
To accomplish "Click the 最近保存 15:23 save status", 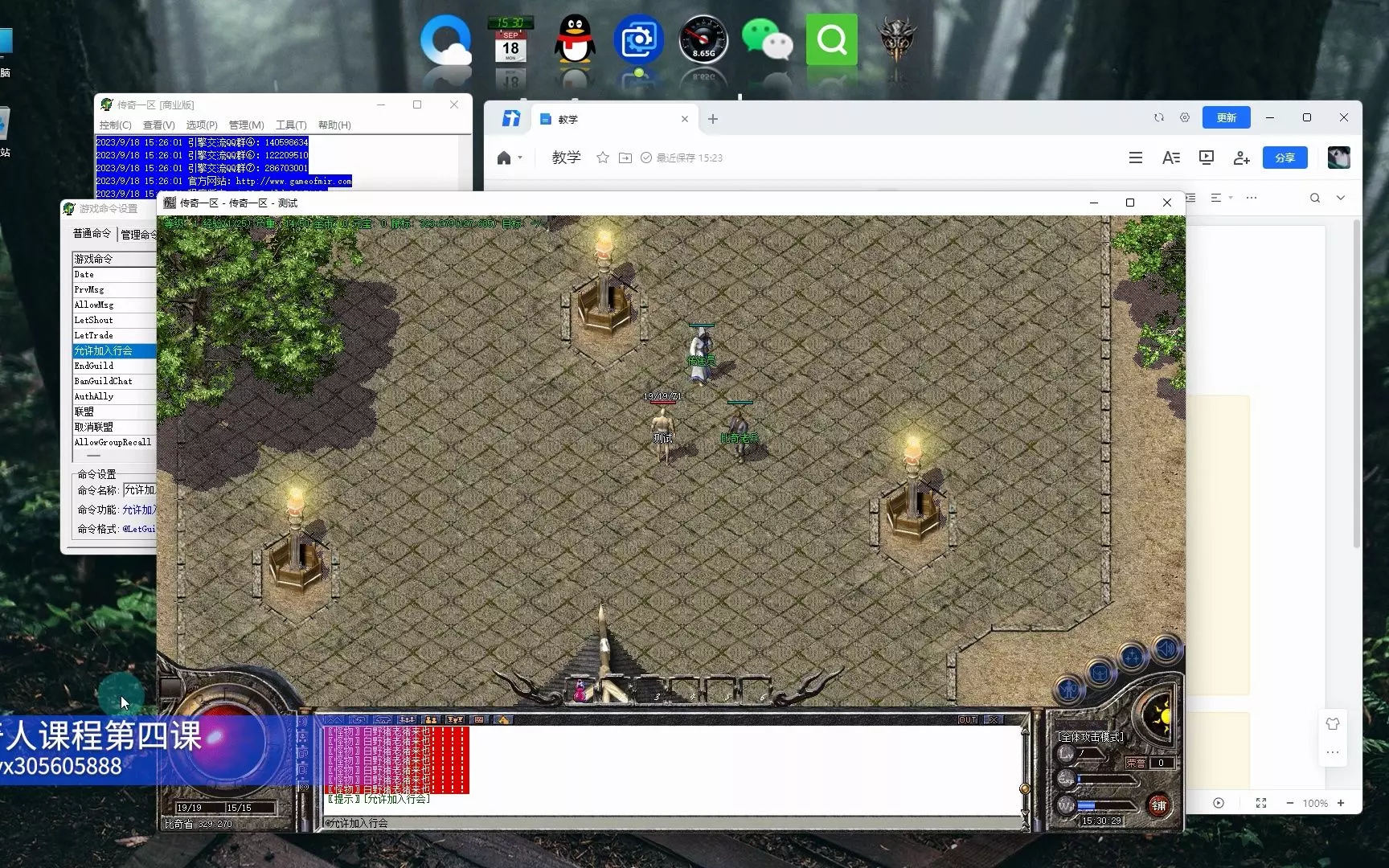I will [x=682, y=158].
